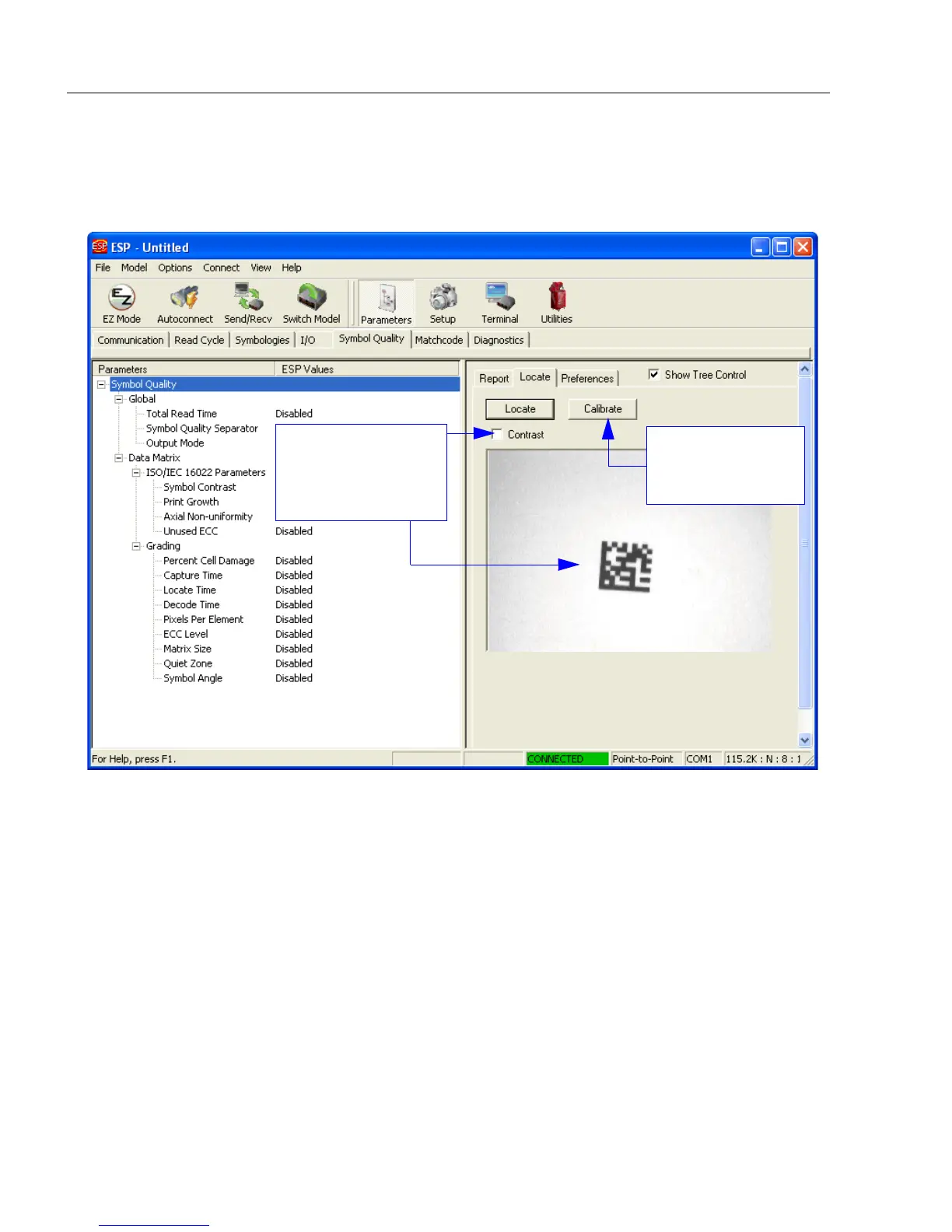952x1232 pixels.
Task: Select Axial Non-uniformity parameter
Action: point(208,517)
